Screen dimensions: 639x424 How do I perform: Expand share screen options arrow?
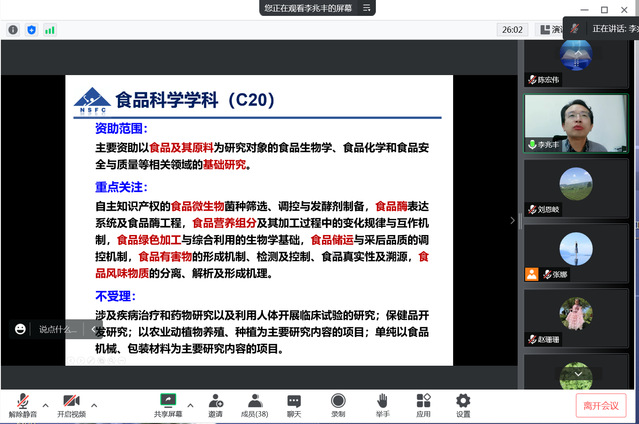pyautogui.click(x=190, y=405)
